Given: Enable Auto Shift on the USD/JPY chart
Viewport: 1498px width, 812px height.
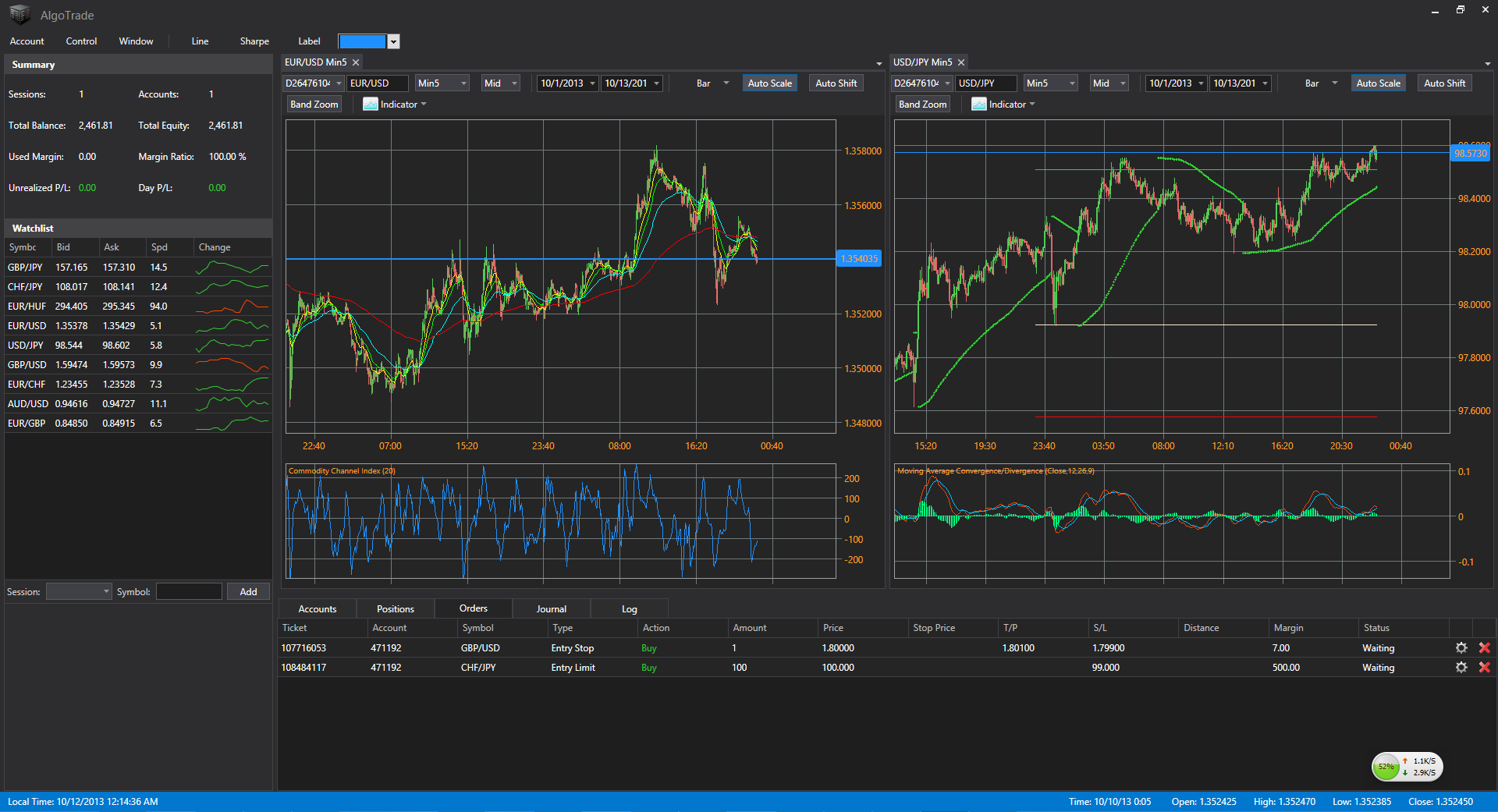Looking at the screenshot, I should coord(1444,83).
